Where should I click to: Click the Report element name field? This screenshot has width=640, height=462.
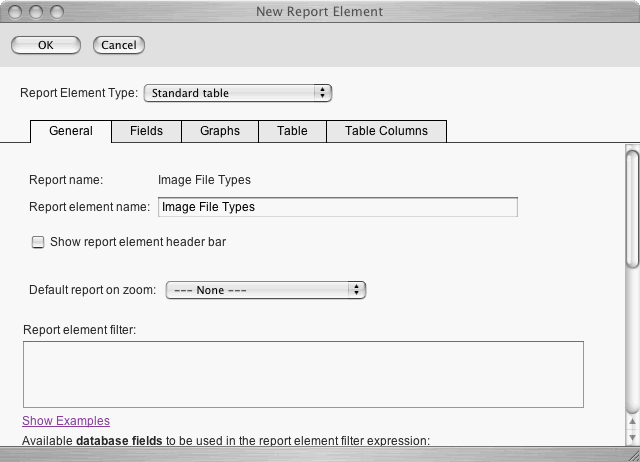(338, 207)
